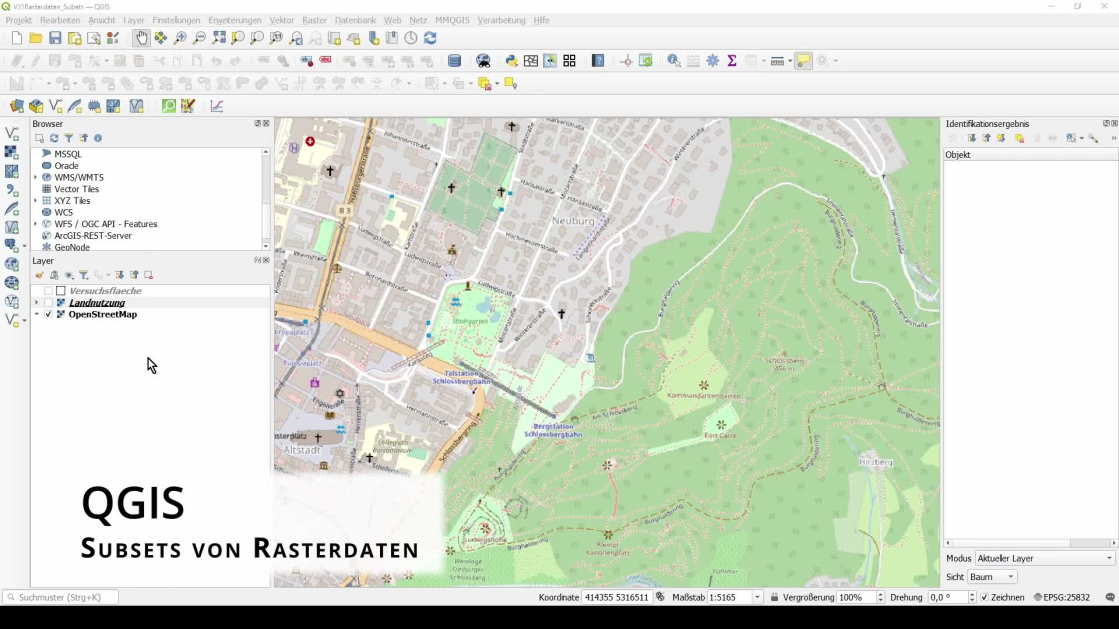Add vector layer icon at sidebar top
Viewport: 1119px width, 629px height.
[x=11, y=134]
